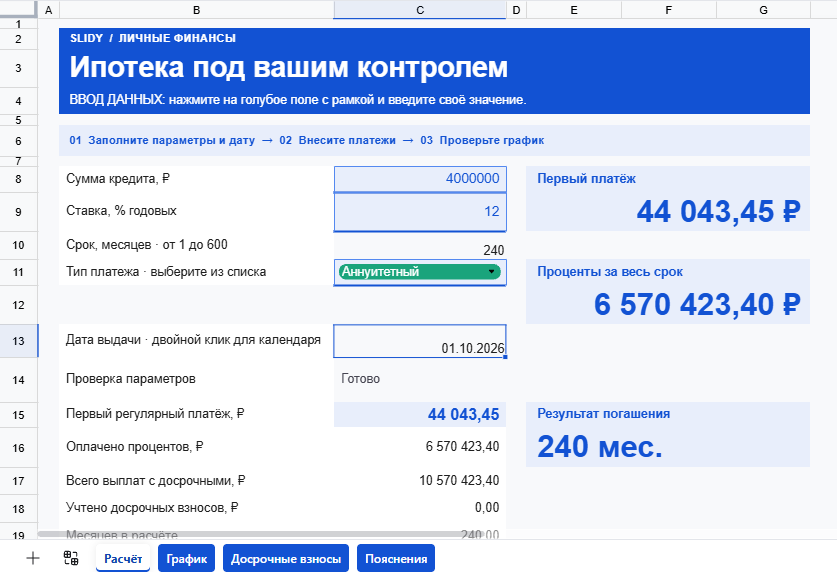Open the Пояснения sheet tab
The width and height of the screenshot is (837, 572).
tap(396, 558)
